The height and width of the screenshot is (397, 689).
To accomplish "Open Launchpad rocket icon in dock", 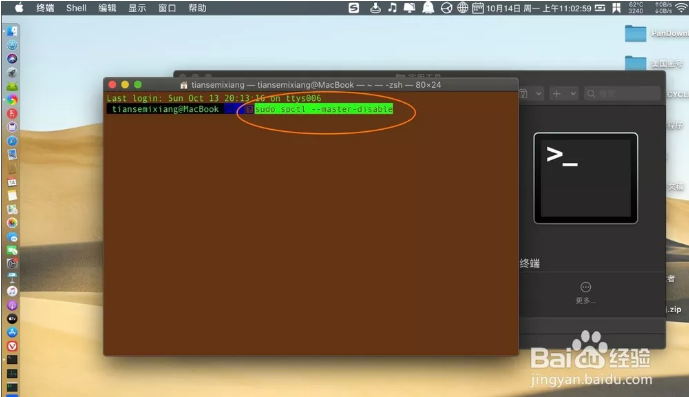I will coord(12,73).
